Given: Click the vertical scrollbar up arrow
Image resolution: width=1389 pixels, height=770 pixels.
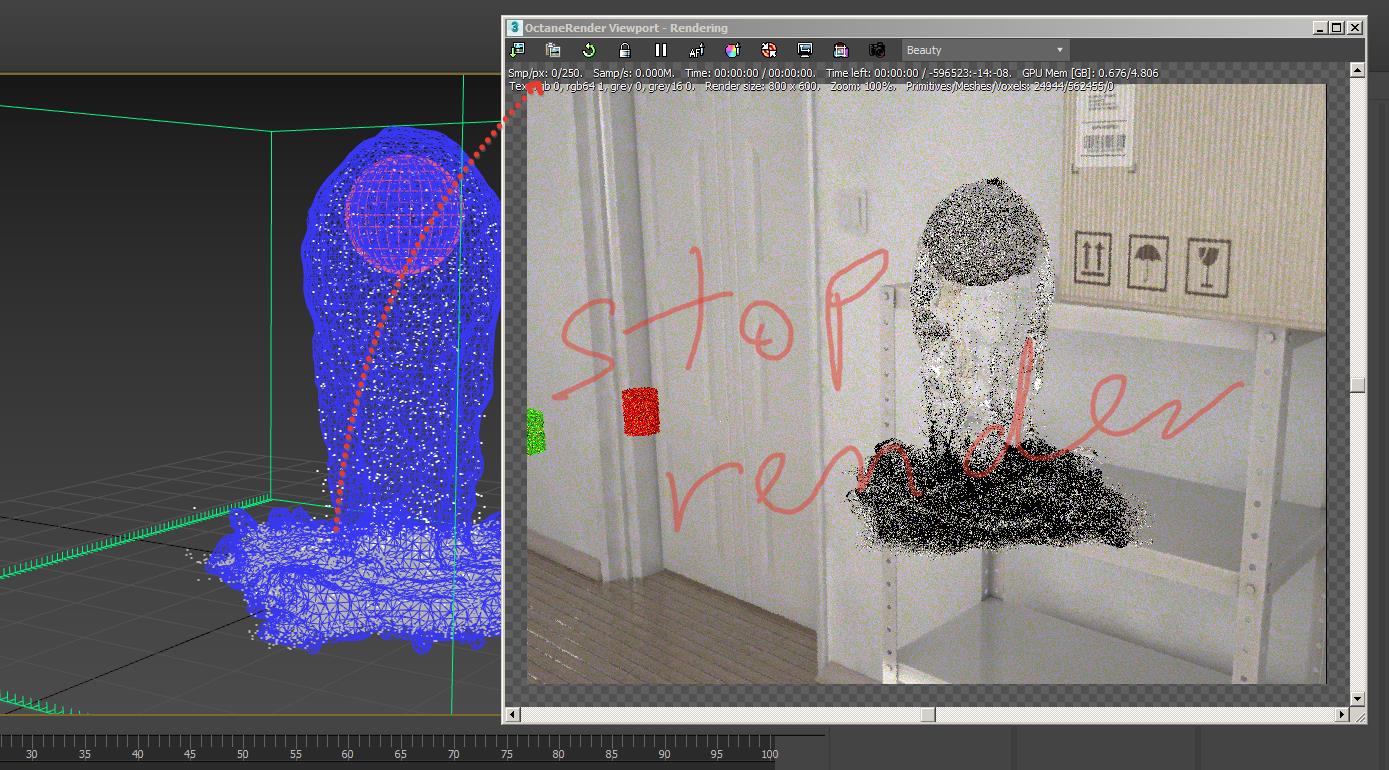Looking at the screenshot, I should coord(1357,70).
